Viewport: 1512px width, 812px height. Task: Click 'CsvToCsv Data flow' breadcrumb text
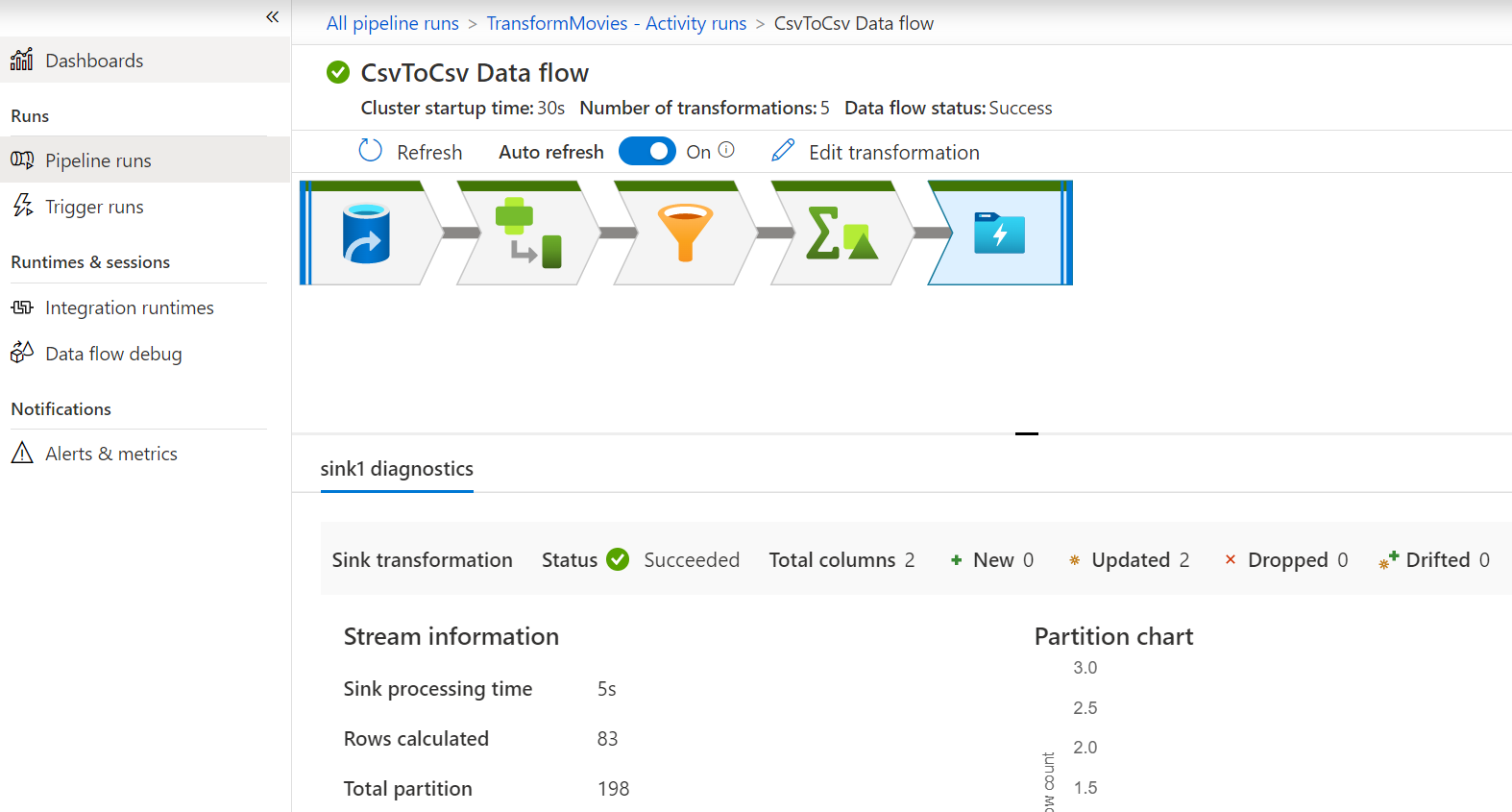854,23
